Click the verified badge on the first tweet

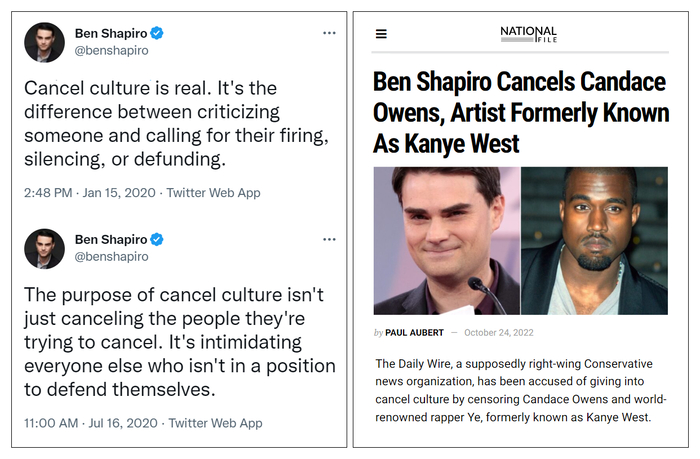pos(157,34)
